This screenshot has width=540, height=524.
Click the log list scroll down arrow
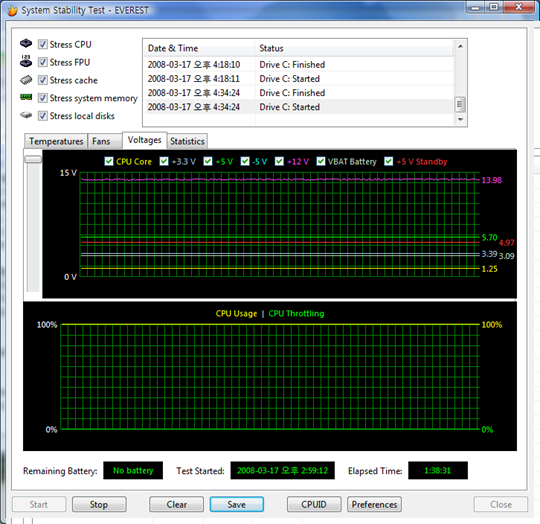[460, 119]
